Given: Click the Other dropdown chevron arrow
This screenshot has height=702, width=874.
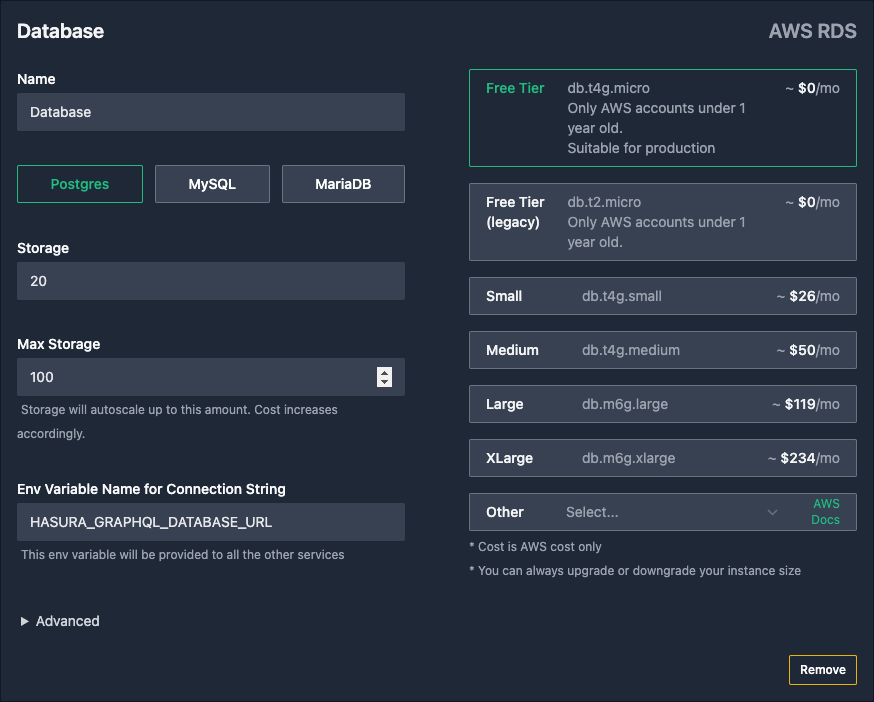Looking at the screenshot, I should [x=772, y=512].
